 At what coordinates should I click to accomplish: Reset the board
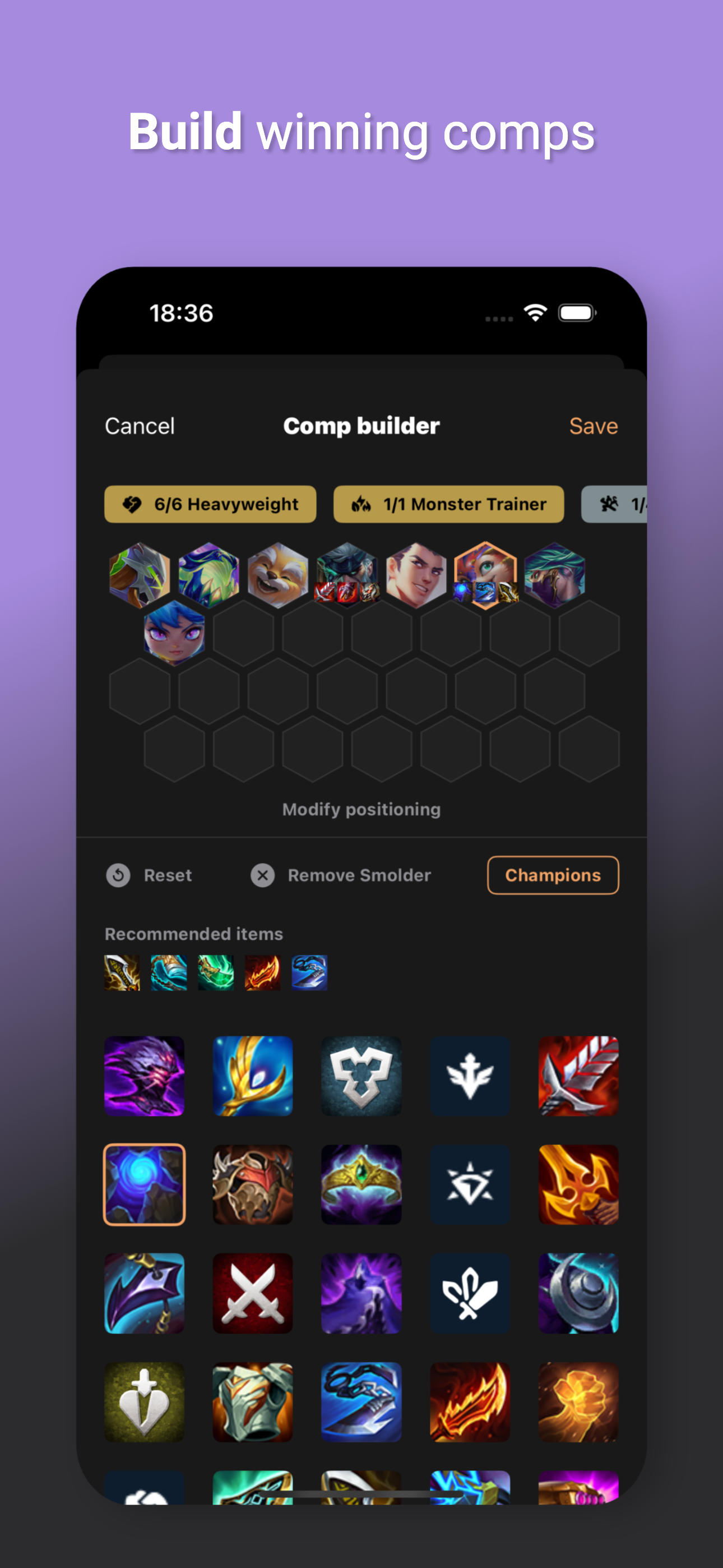pos(149,875)
